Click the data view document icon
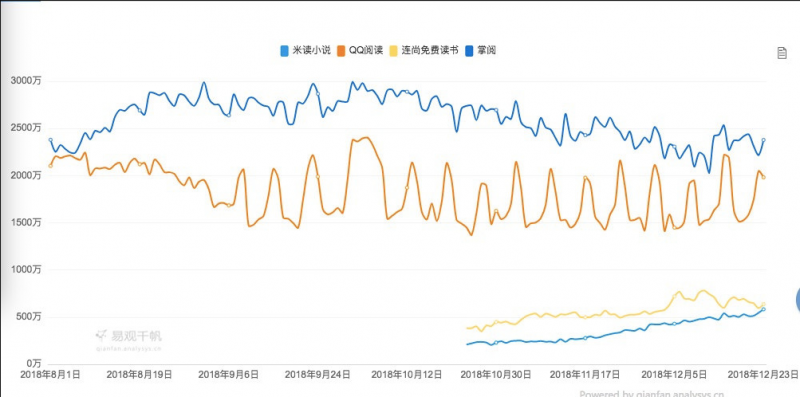 click(x=782, y=53)
